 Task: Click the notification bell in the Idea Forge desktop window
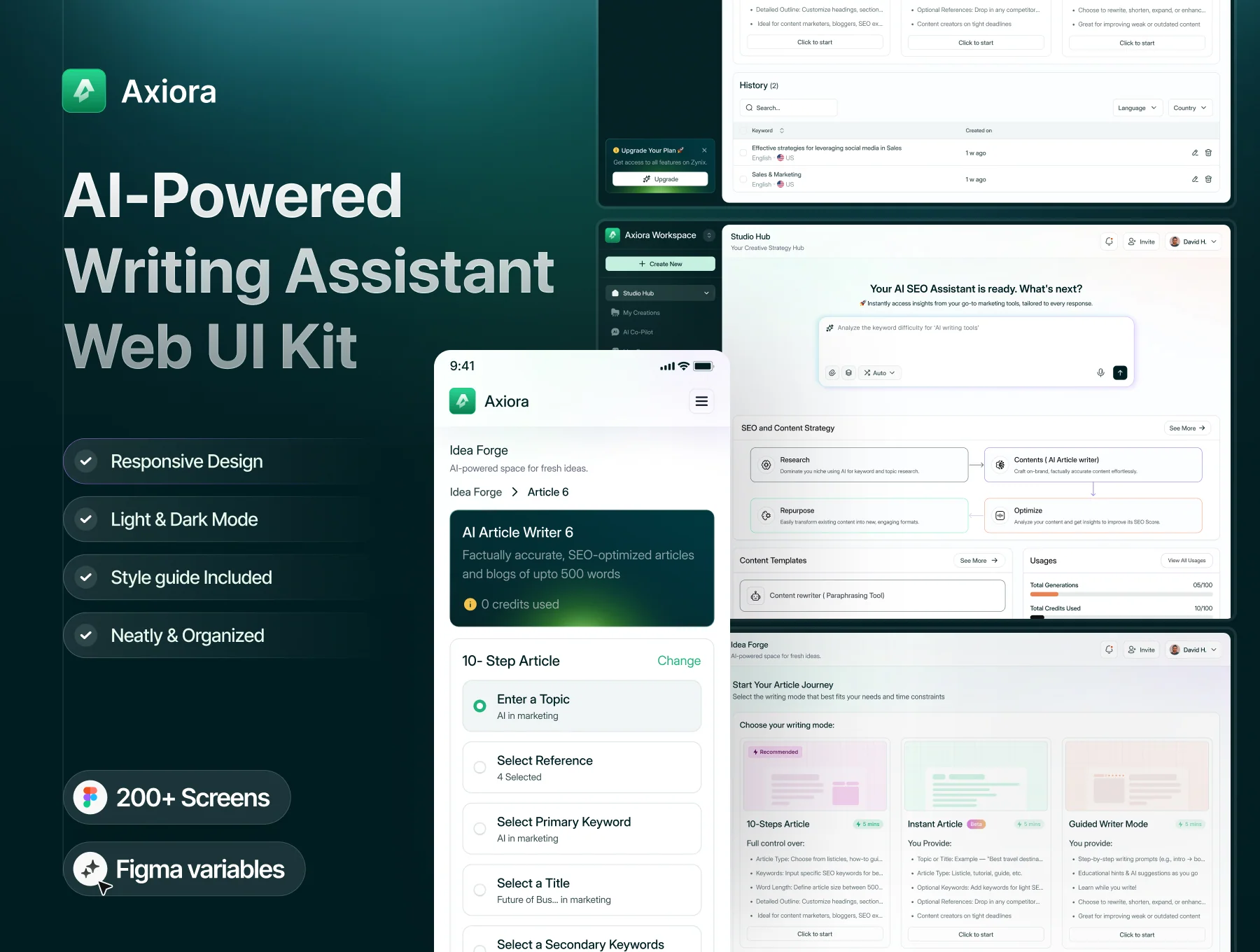click(x=1109, y=650)
